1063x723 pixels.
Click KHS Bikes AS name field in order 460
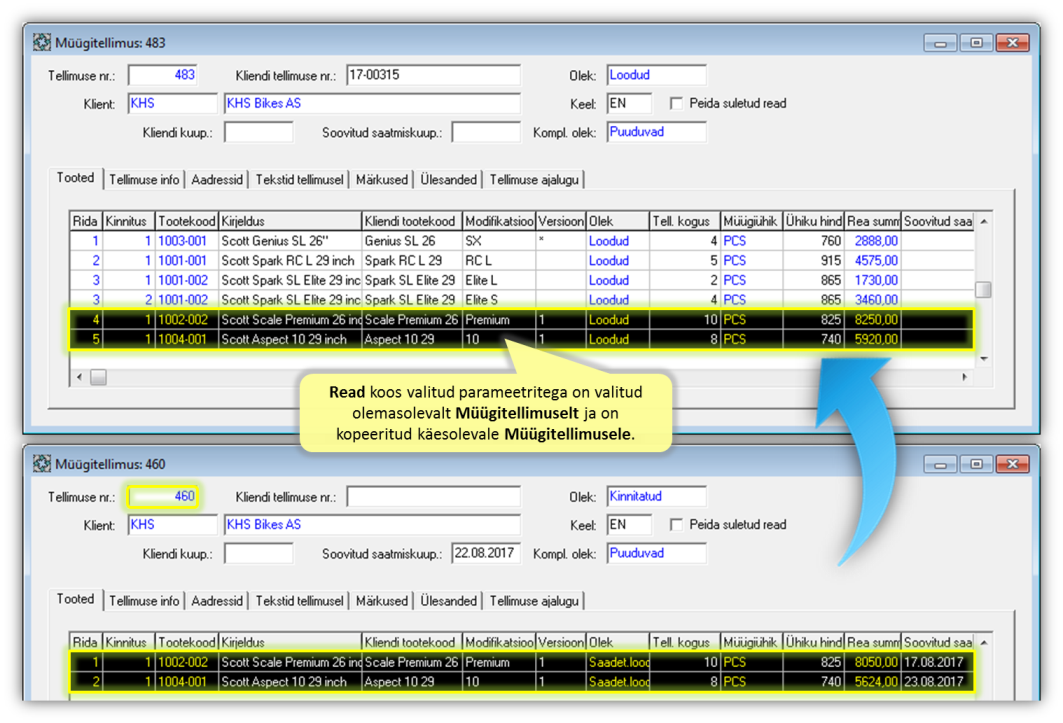[x=372, y=525]
